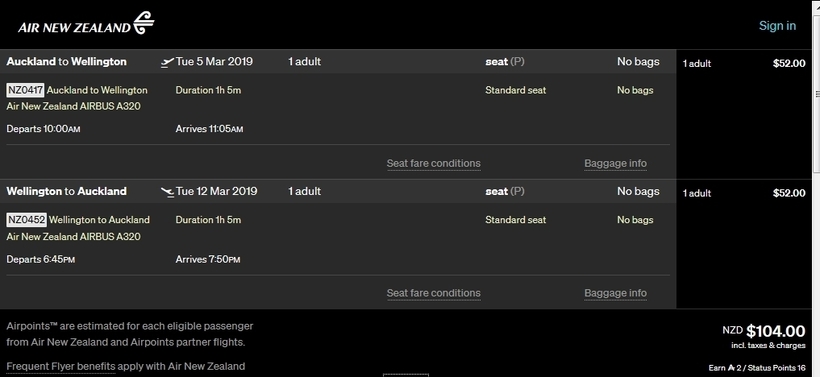Click the Auckland to Wellington header row
The width and height of the screenshot is (820, 377).
pos(338,62)
